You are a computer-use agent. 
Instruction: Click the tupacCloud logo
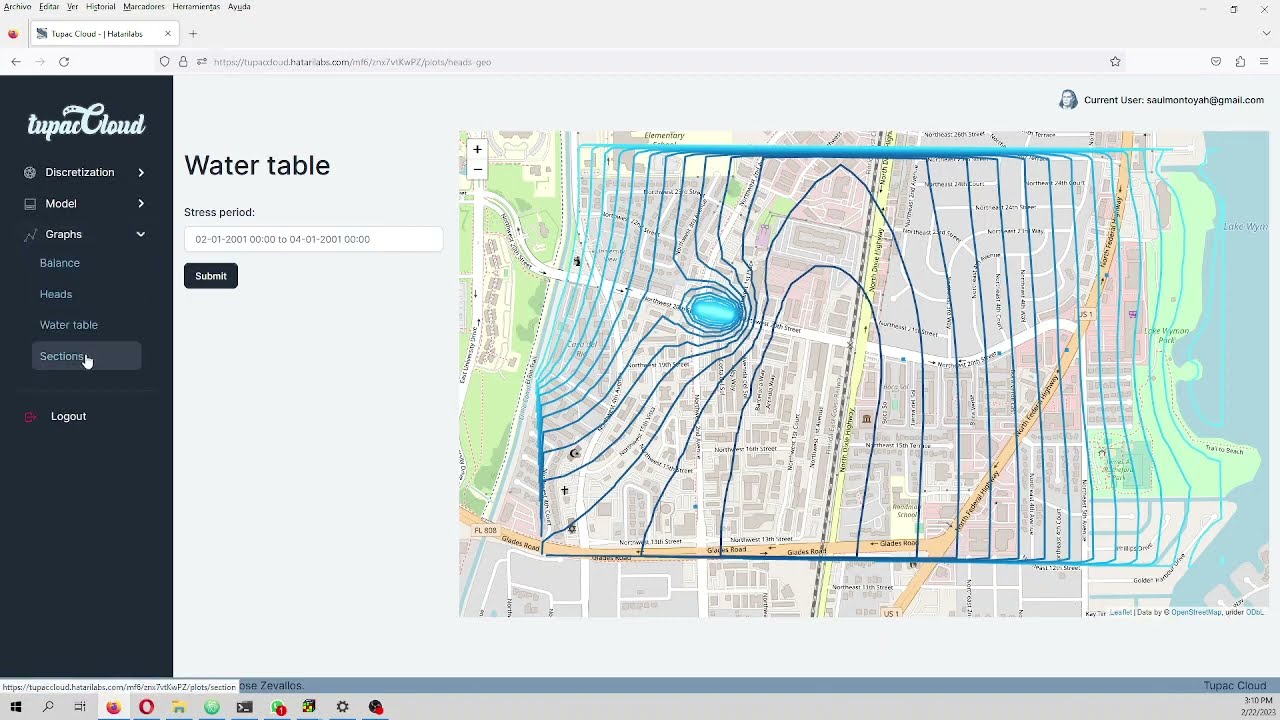tap(86, 121)
